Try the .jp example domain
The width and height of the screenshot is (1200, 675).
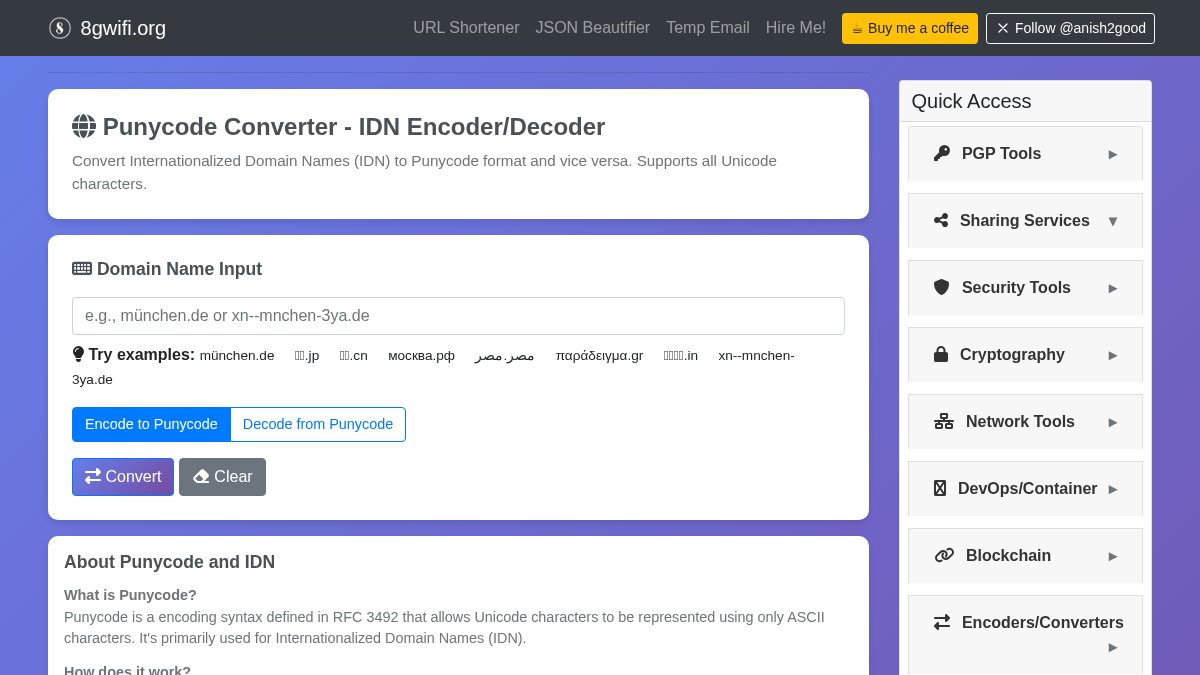click(307, 356)
